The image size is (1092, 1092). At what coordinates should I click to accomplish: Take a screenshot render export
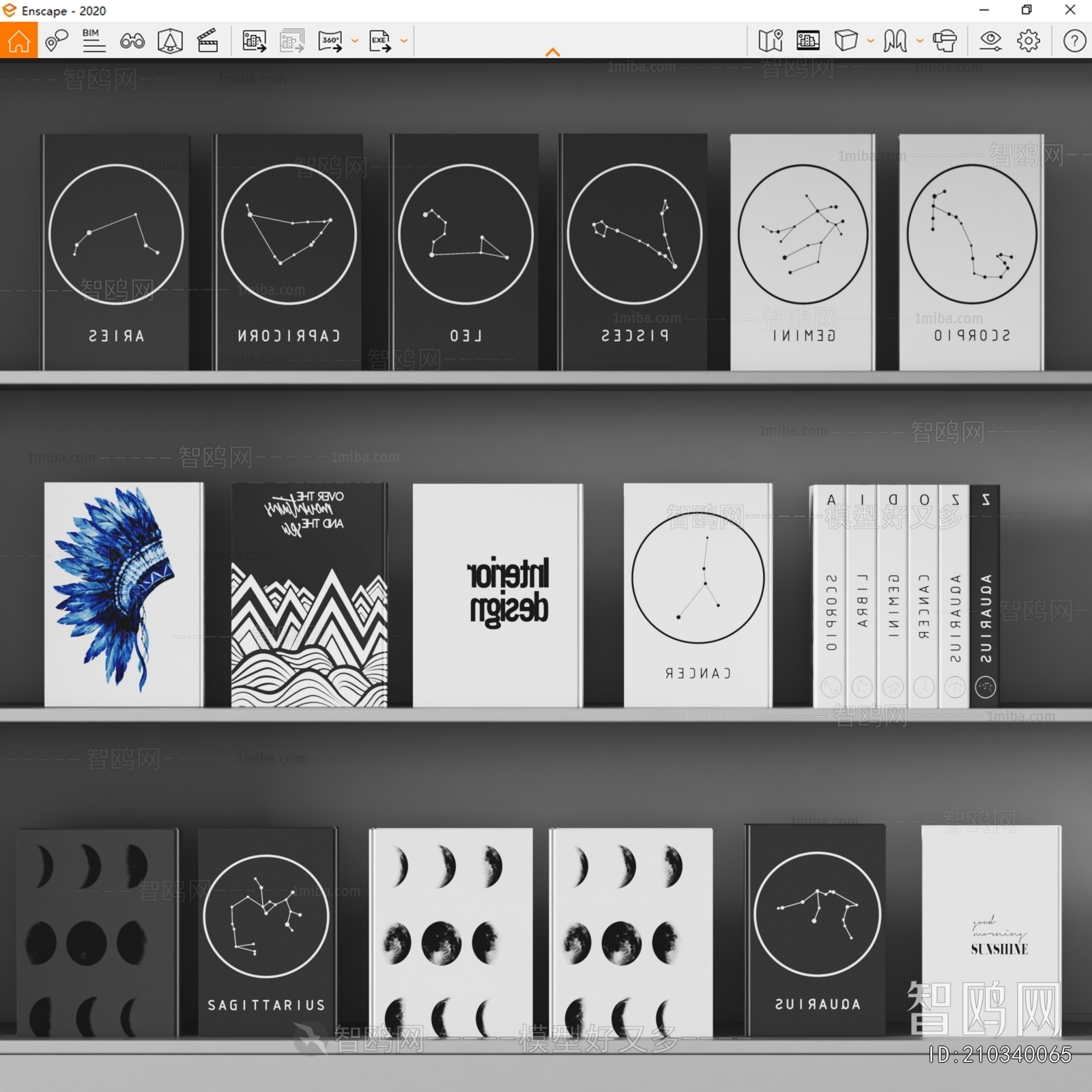(x=254, y=41)
